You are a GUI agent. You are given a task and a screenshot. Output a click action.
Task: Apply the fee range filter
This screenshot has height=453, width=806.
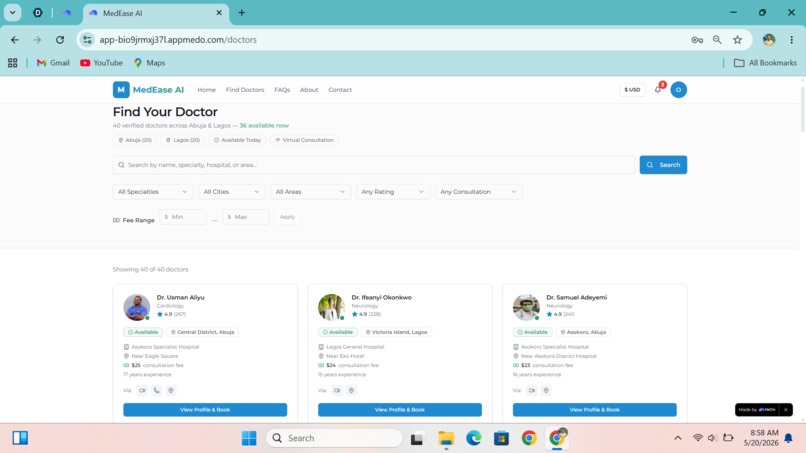coord(287,217)
